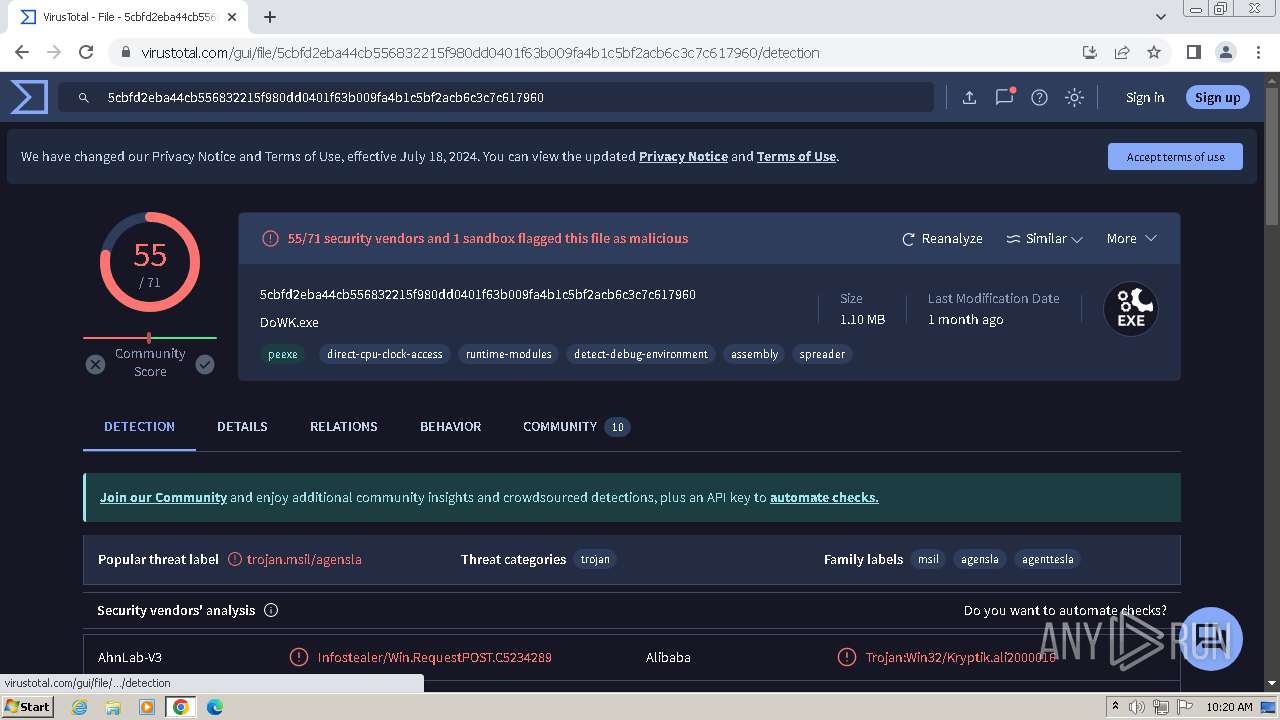This screenshot has height=720, width=1280.
Task: Expand the Similar dropdown
Action: [1044, 238]
